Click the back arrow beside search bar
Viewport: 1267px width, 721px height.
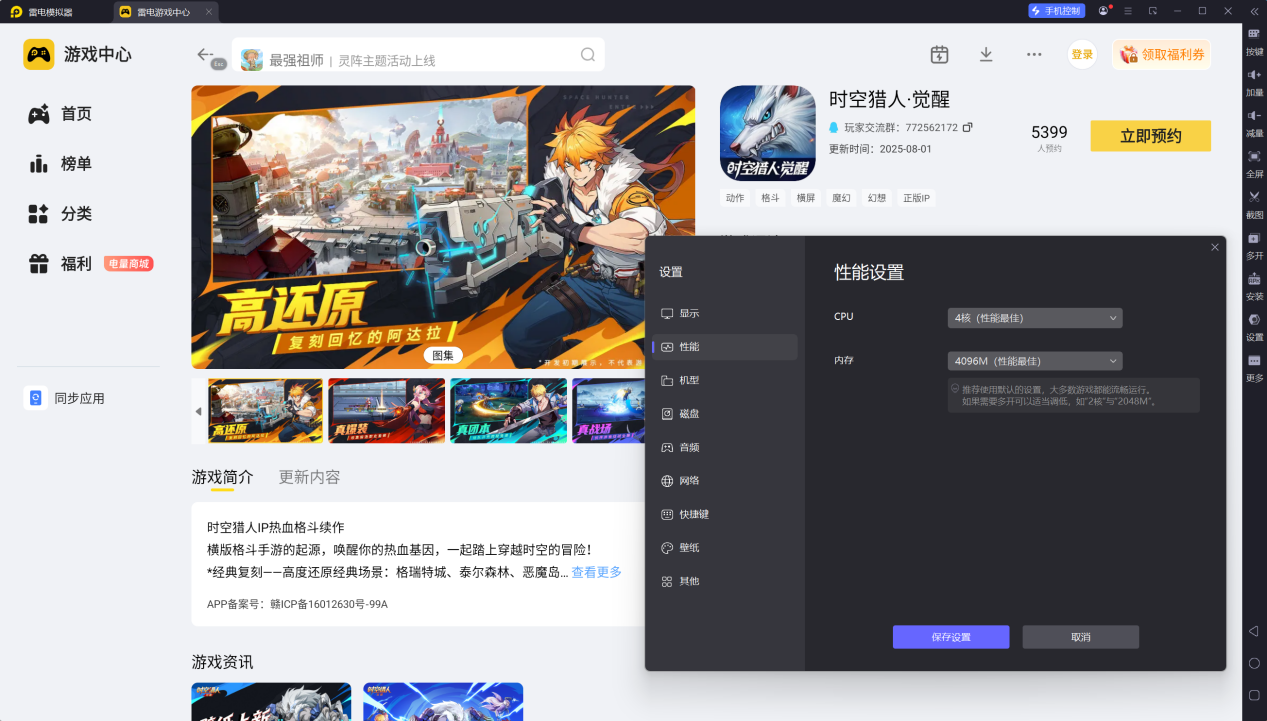206,54
